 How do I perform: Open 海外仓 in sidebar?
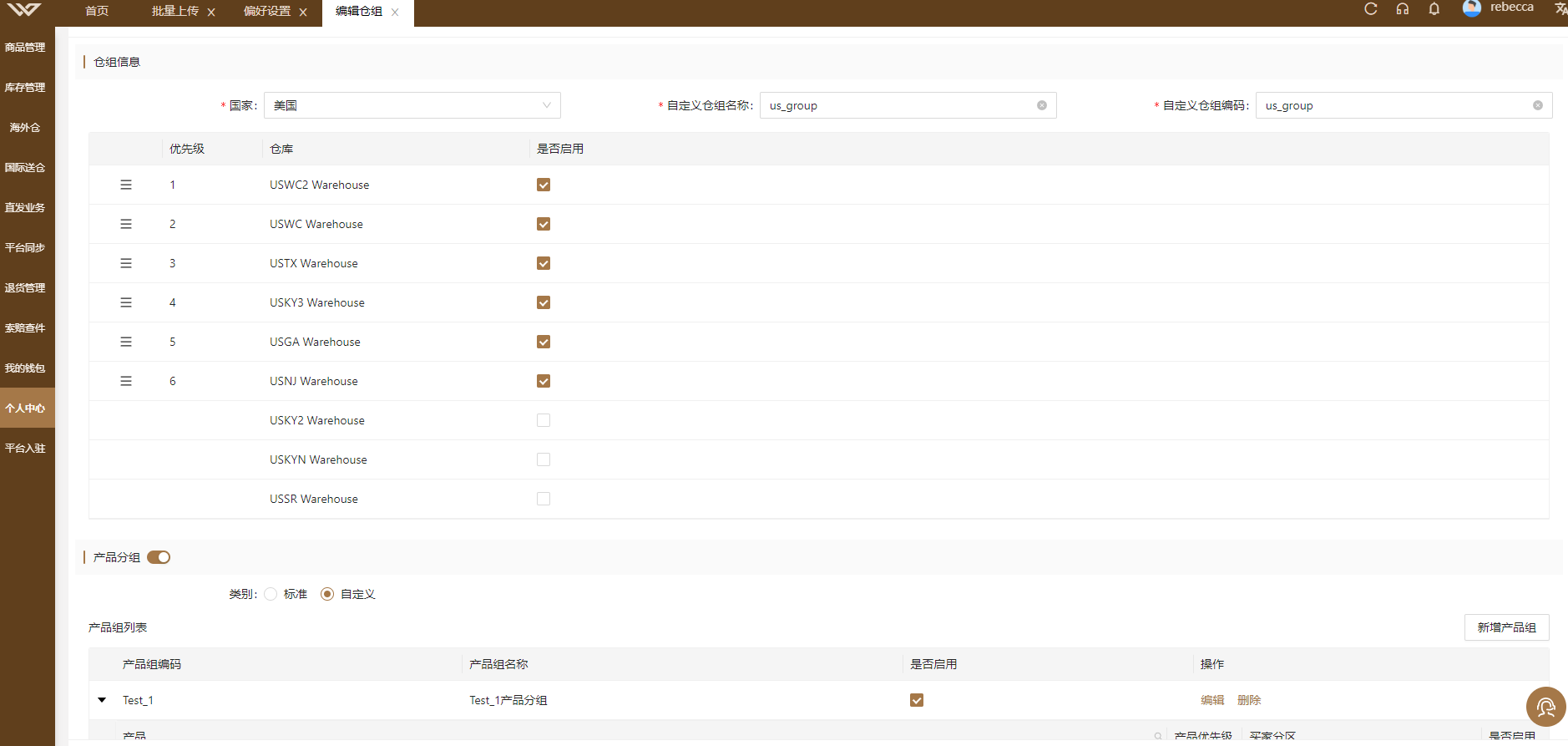click(x=25, y=128)
